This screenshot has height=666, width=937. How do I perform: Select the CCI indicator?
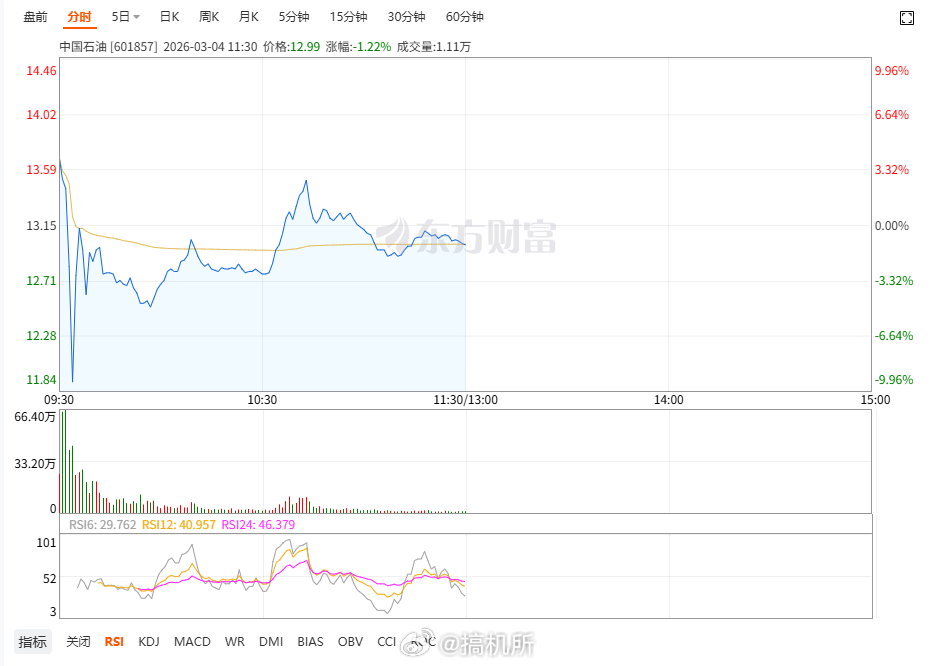click(x=387, y=642)
